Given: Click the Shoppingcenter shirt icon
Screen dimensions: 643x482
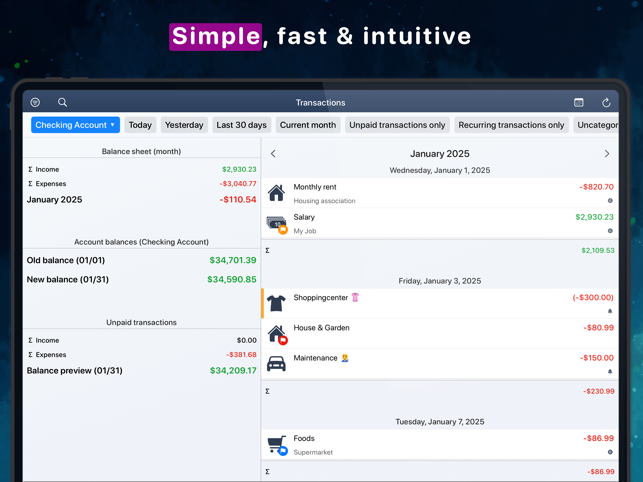Looking at the screenshot, I should [276, 304].
